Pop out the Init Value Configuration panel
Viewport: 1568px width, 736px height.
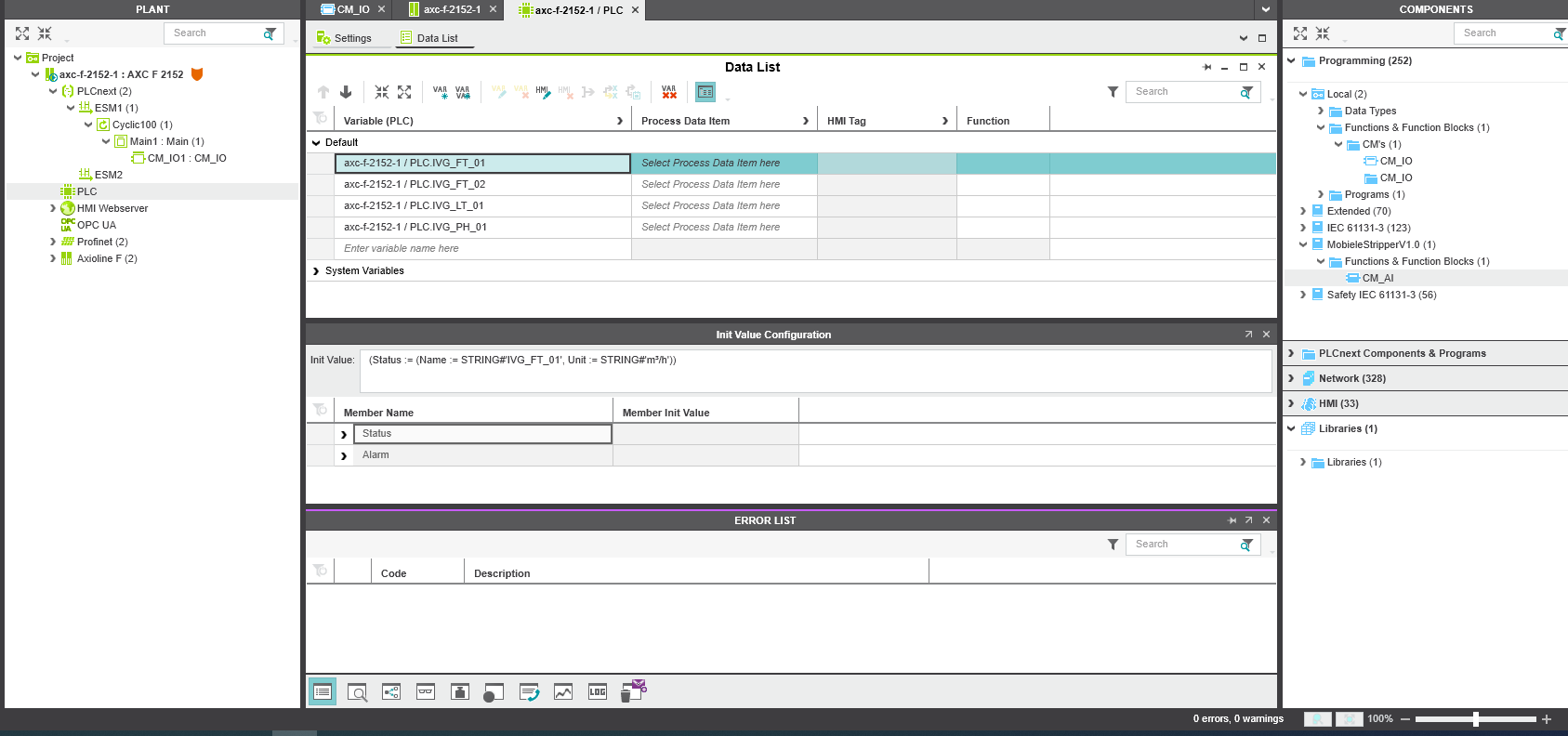pos(1248,335)
